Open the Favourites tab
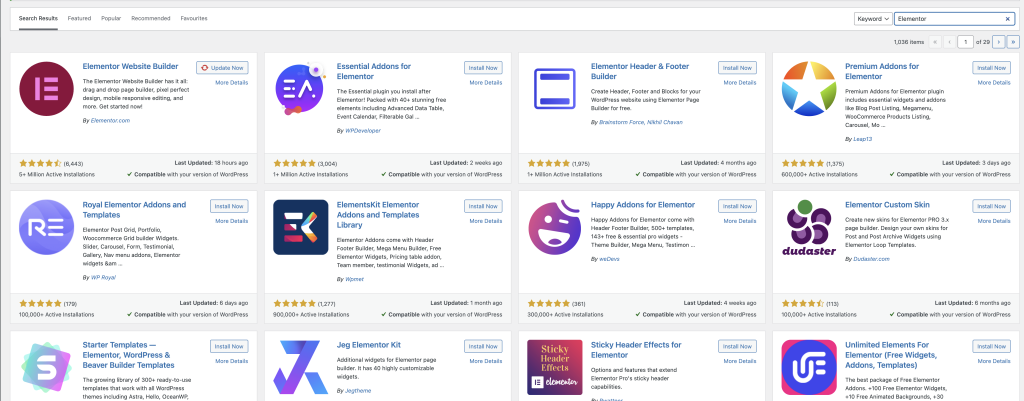Viewport: 1024px width, 401px height. pyautogui.click(x=194, y=18)
